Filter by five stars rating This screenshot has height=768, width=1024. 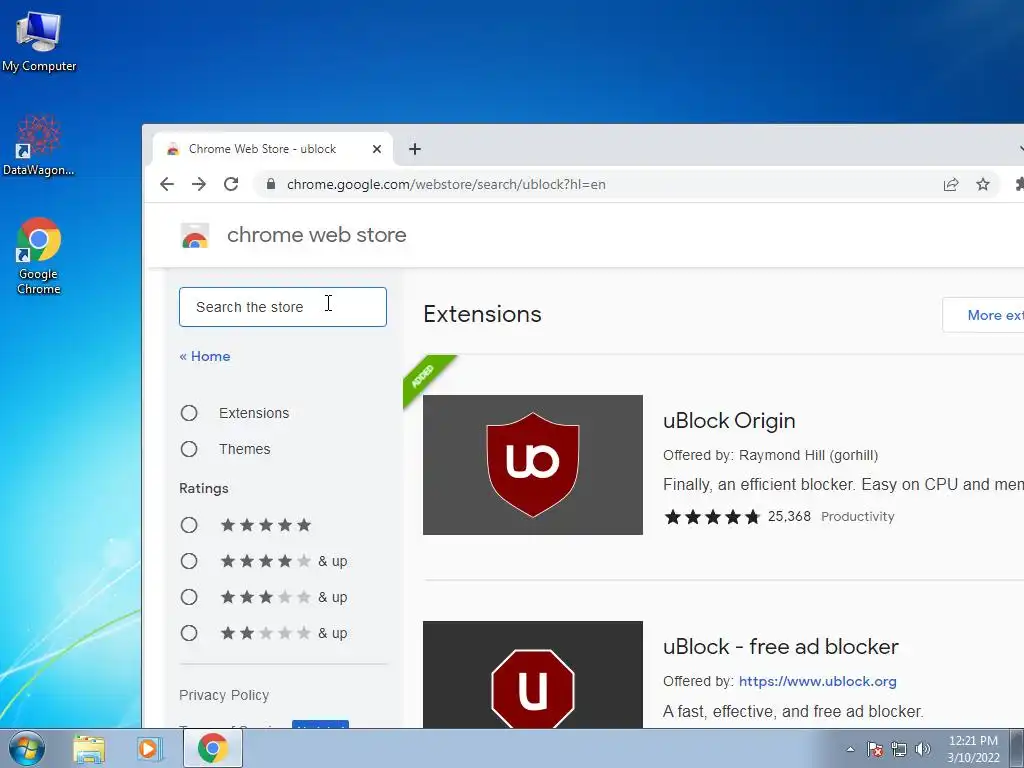click(189, 525)
